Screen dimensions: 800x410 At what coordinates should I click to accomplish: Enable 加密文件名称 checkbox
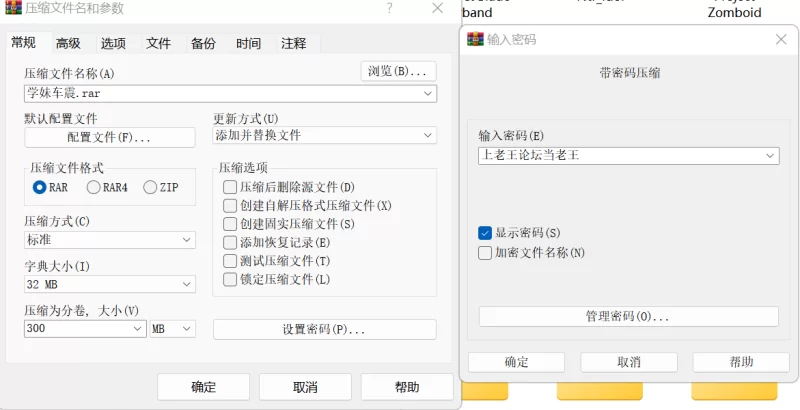[x=485, y=253]
